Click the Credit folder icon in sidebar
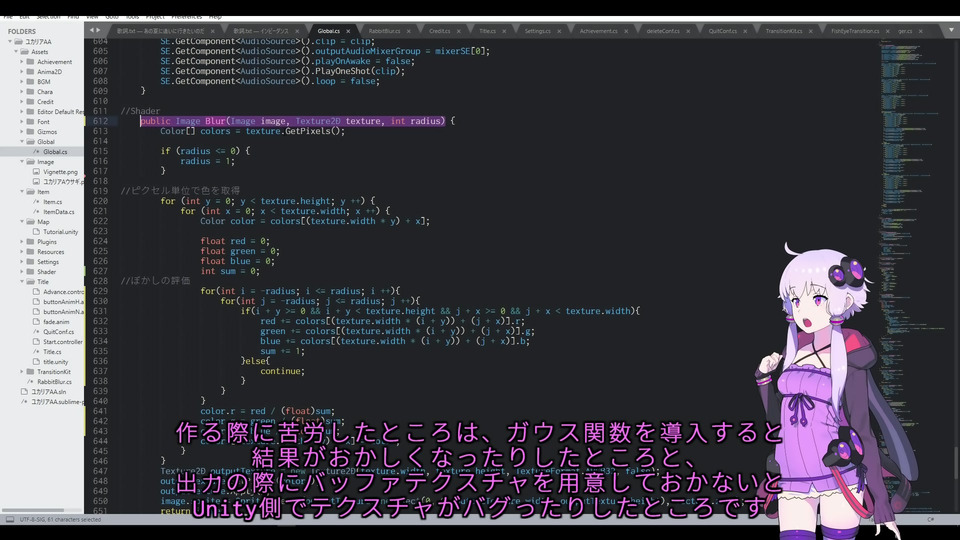Image resolution: width=960 pixels, height=540 pixels. pyautogui.click(x=31, y=102)
